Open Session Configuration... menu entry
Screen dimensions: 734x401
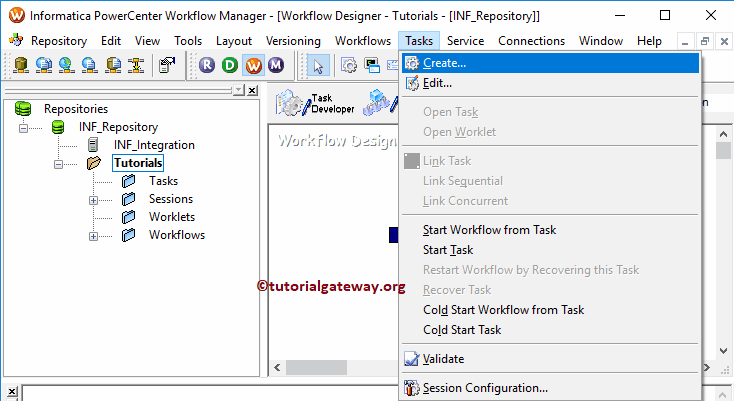pos(550,388)
